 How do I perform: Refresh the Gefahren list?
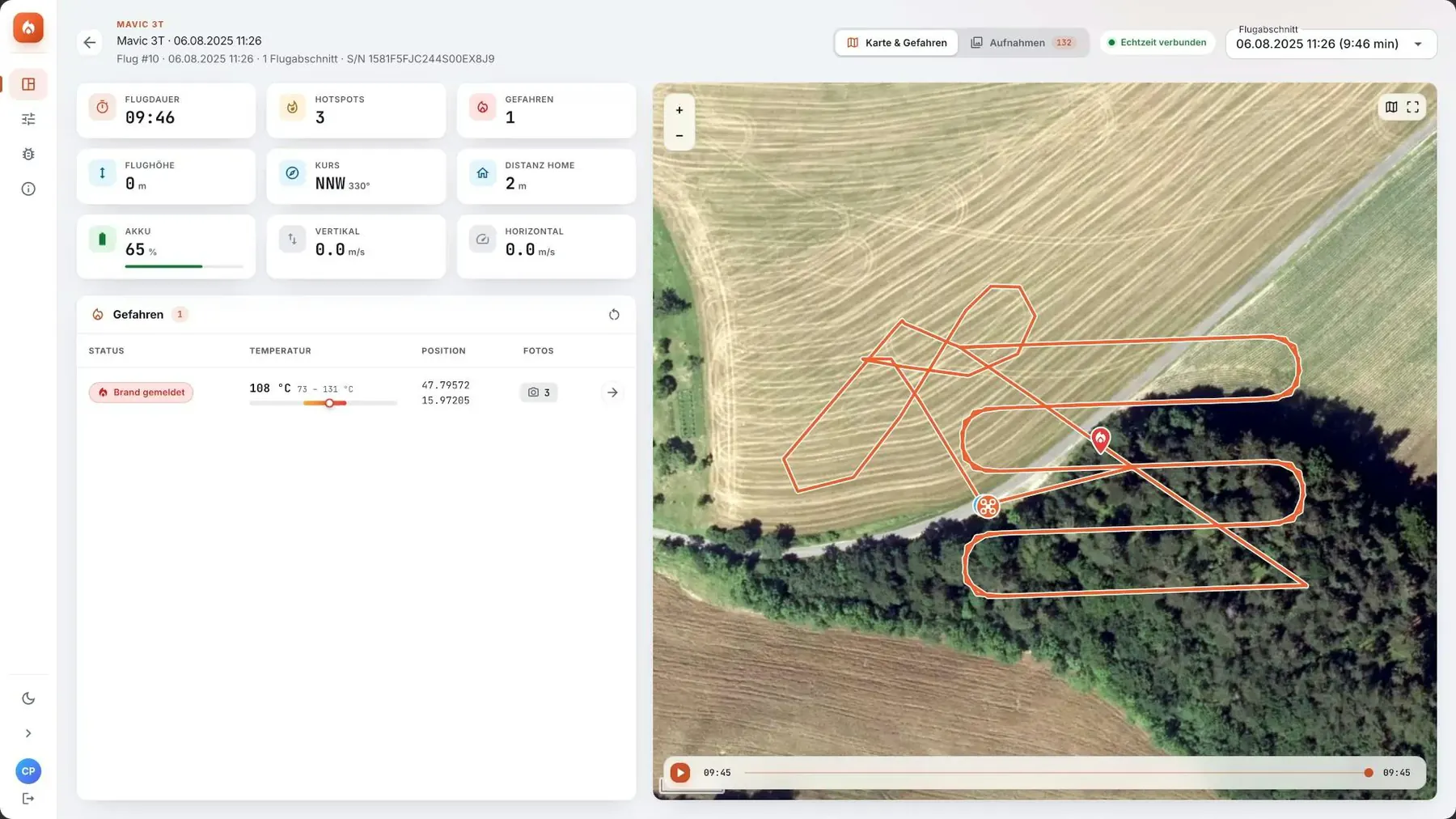[x=614, y=315]
